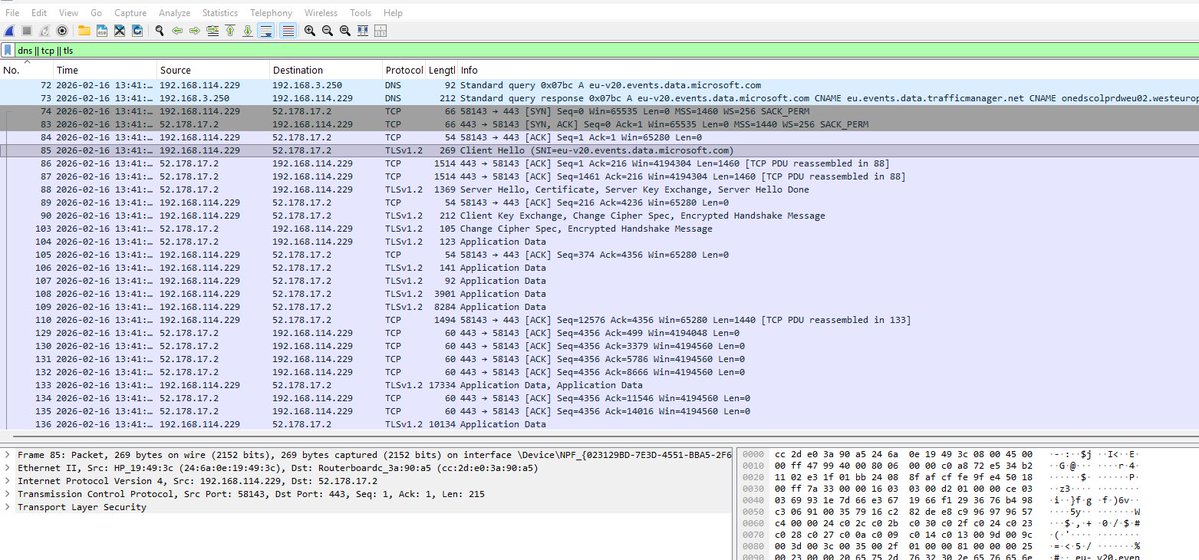
Task: Select packet 90 Client Key Exchange row
Action: 600,216
